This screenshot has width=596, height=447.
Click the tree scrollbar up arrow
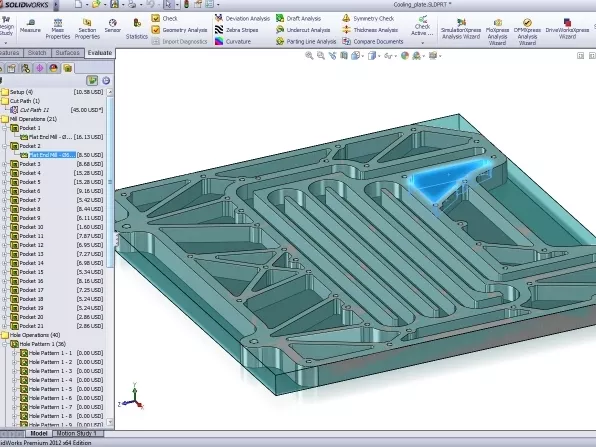[110, 92]
